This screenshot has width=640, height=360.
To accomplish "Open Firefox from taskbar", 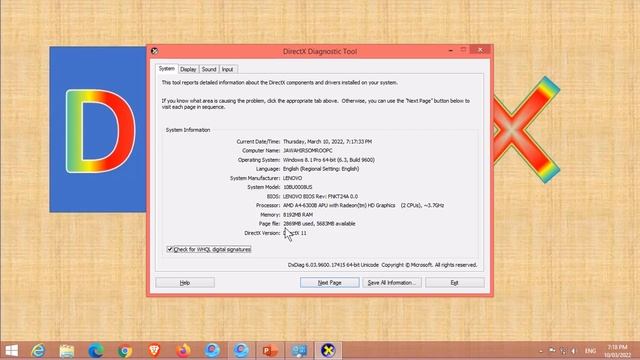I will point(183,351).
